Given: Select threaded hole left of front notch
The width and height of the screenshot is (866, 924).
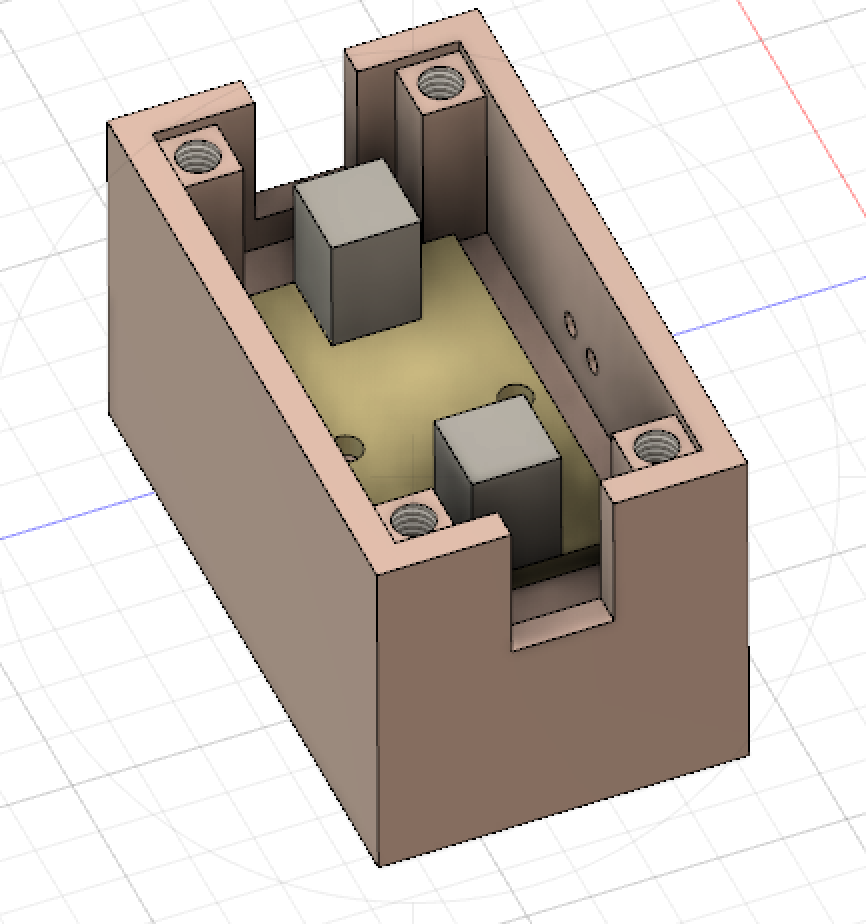Looking at the screenshot, I should click(414, 520).
